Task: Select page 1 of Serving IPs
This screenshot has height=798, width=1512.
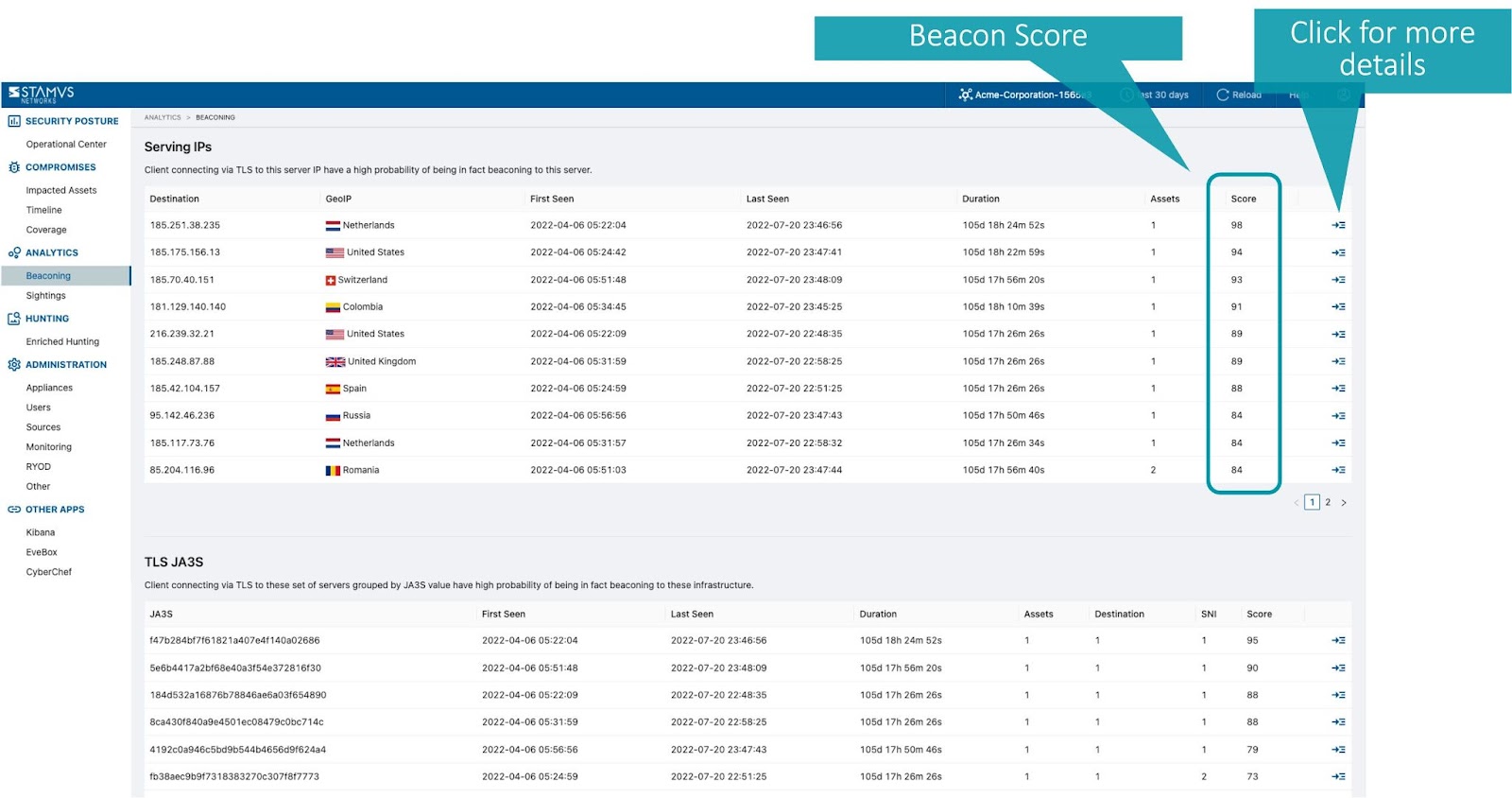Action: point(1312,502)
